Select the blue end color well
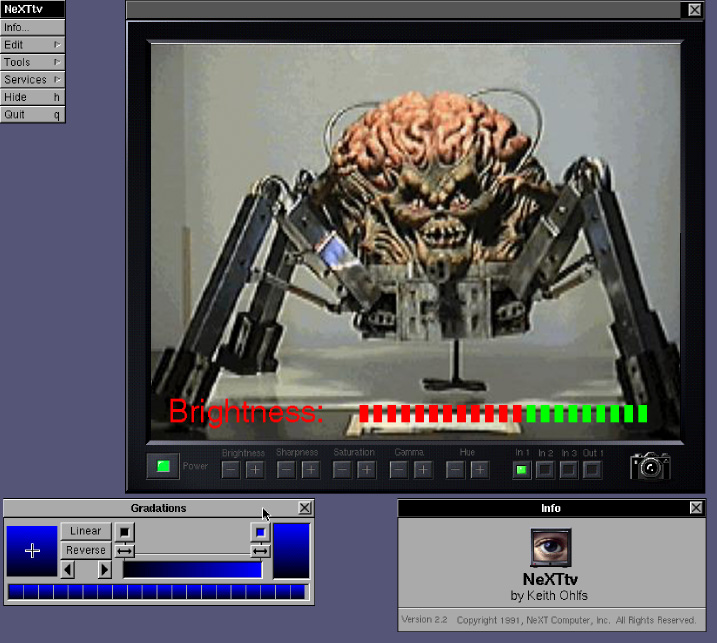Image resolution: width=717 pixels, height=643 pixels. coord(260,532)
